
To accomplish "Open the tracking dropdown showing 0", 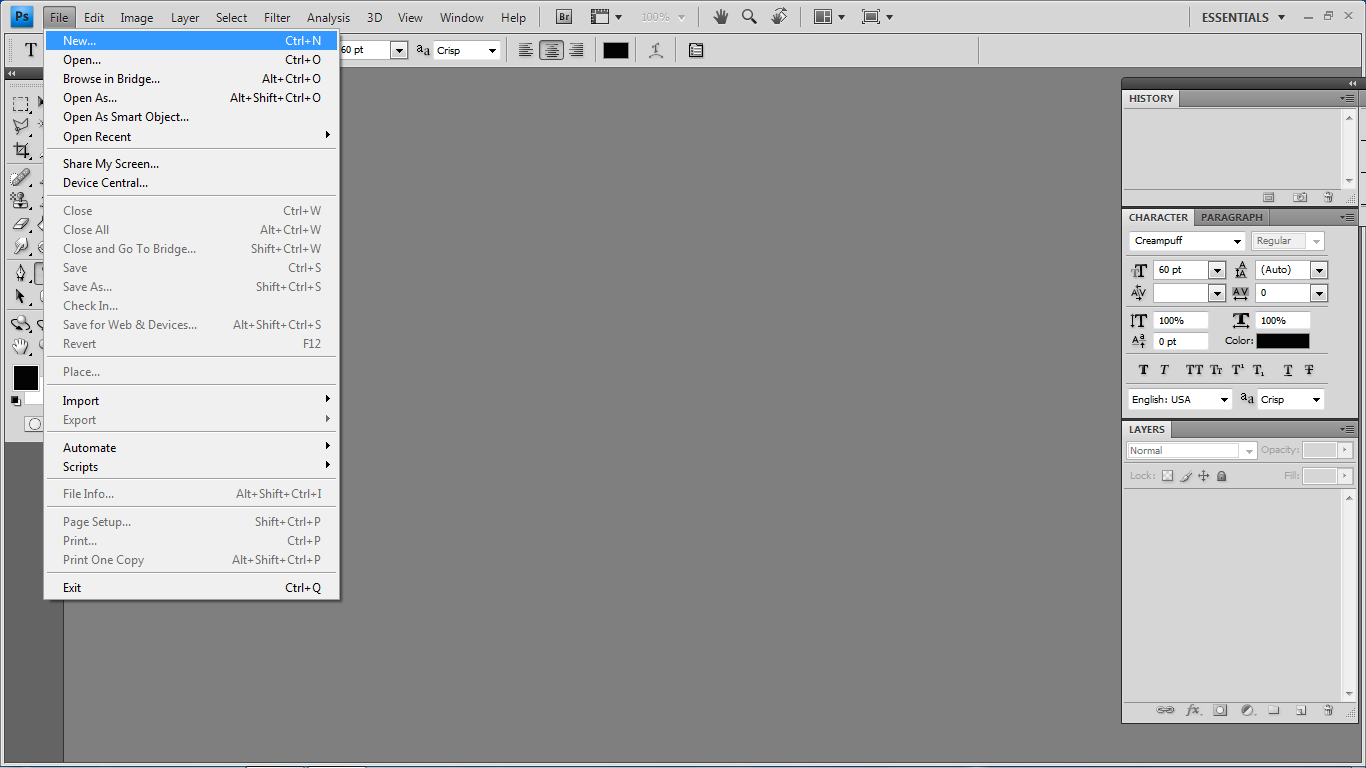I will click(1319, 293).
